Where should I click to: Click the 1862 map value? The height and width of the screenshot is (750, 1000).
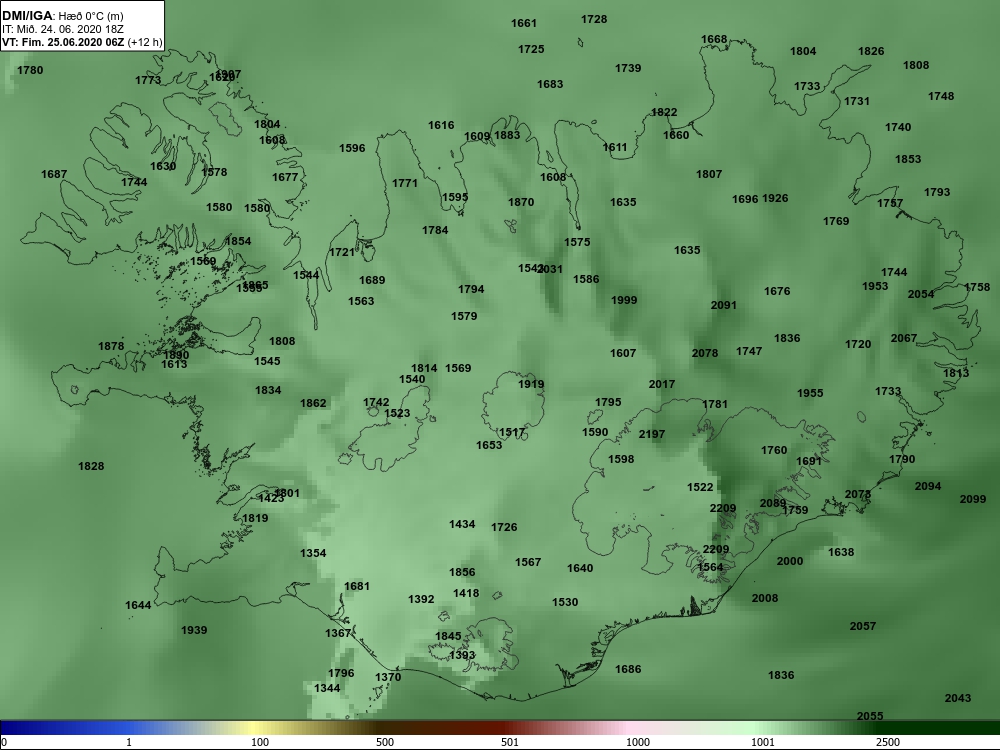(313, 403)
